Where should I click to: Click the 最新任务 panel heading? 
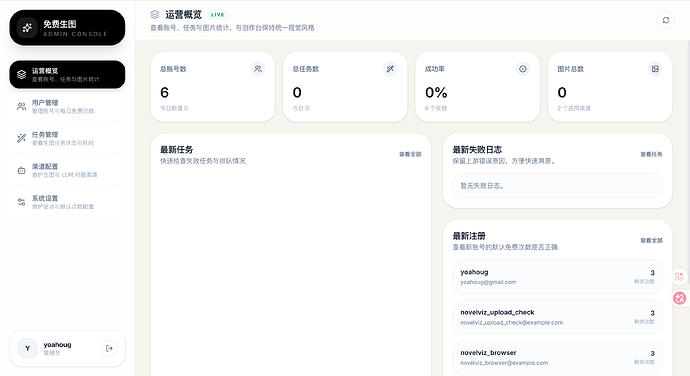[x=176, y=150]
